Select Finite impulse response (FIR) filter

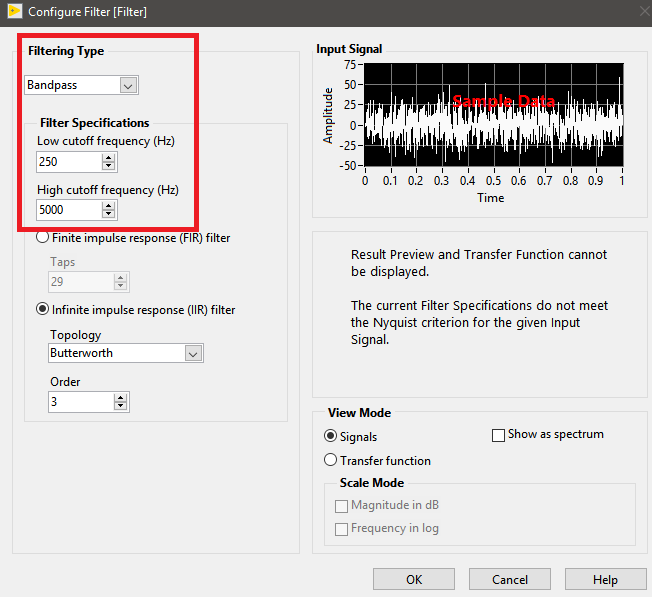(x=43, y=238)
